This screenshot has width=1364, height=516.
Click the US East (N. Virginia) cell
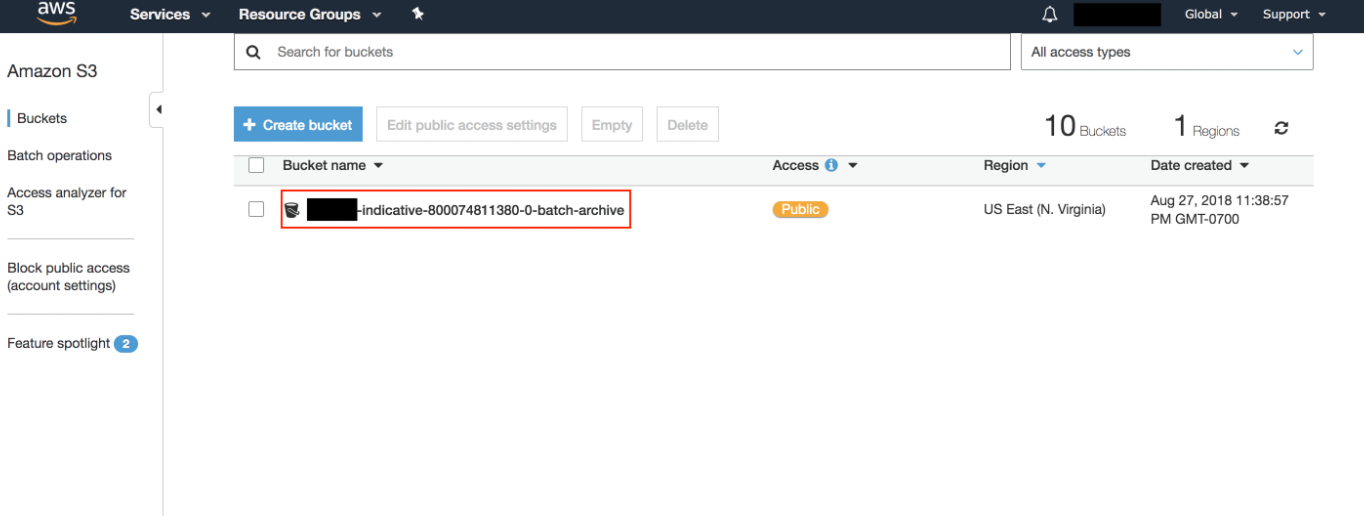tap(1044, 209)
